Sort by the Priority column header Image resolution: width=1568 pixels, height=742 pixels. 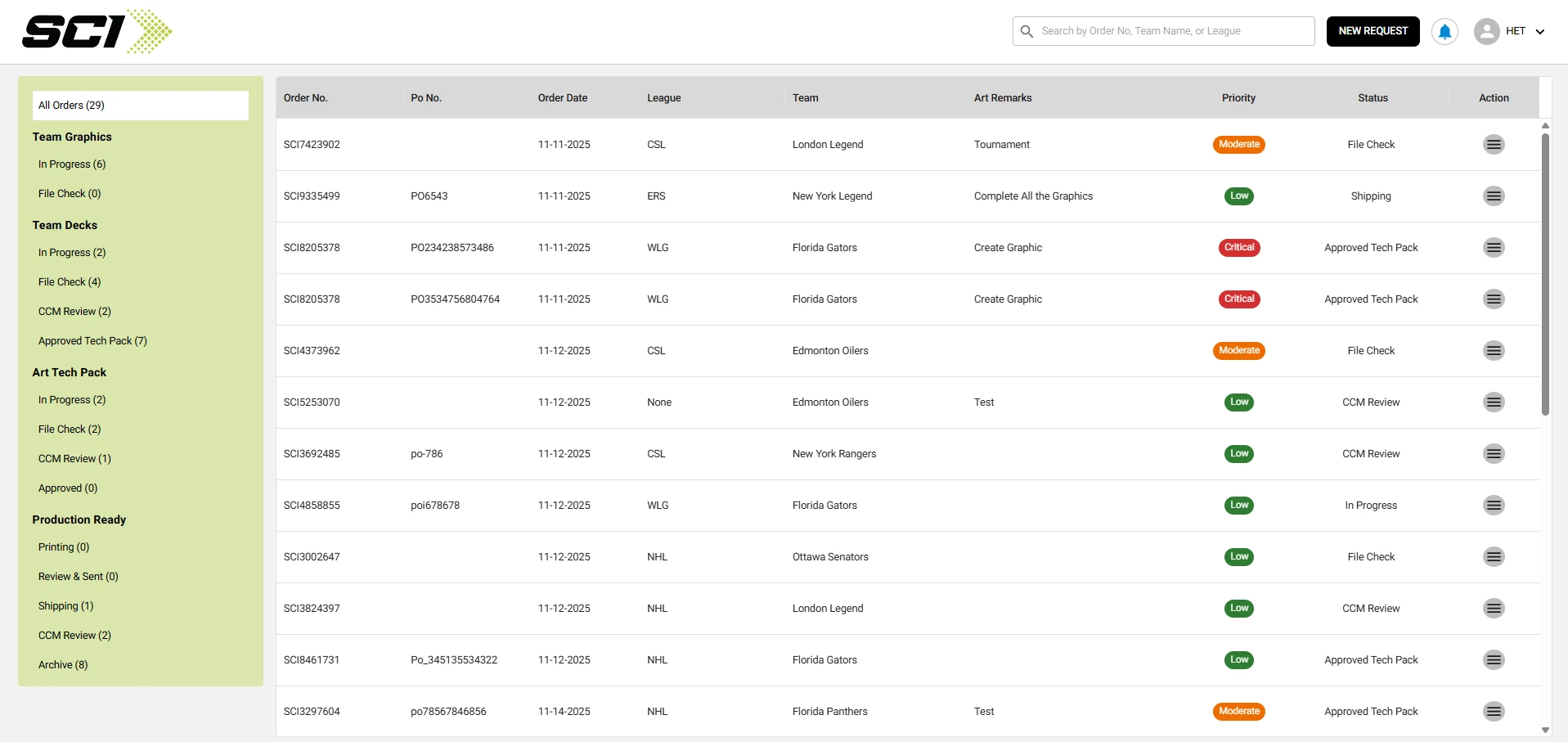tap(1238, 98)
